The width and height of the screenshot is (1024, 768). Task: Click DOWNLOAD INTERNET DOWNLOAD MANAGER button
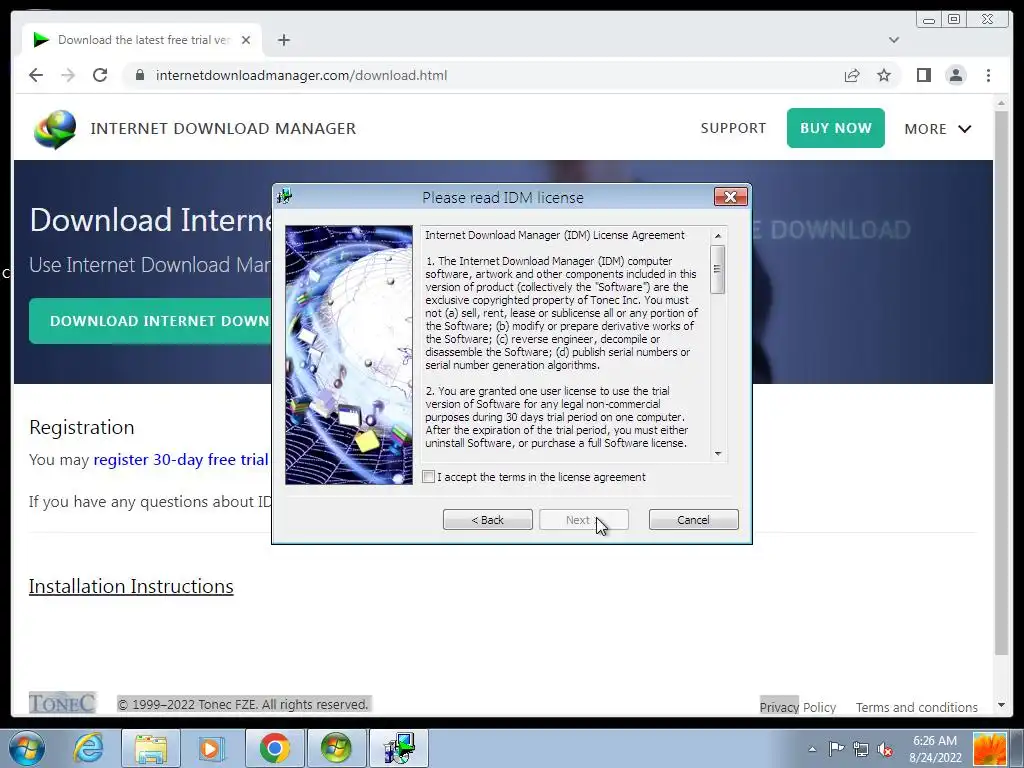pos(151,321)
